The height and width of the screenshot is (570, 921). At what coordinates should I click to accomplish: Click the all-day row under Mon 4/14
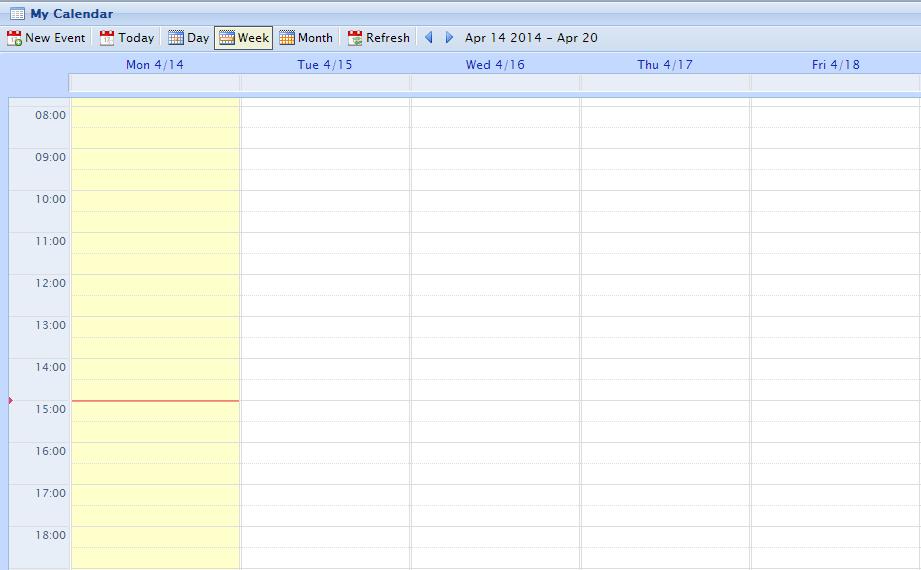[x=154, y=83]
